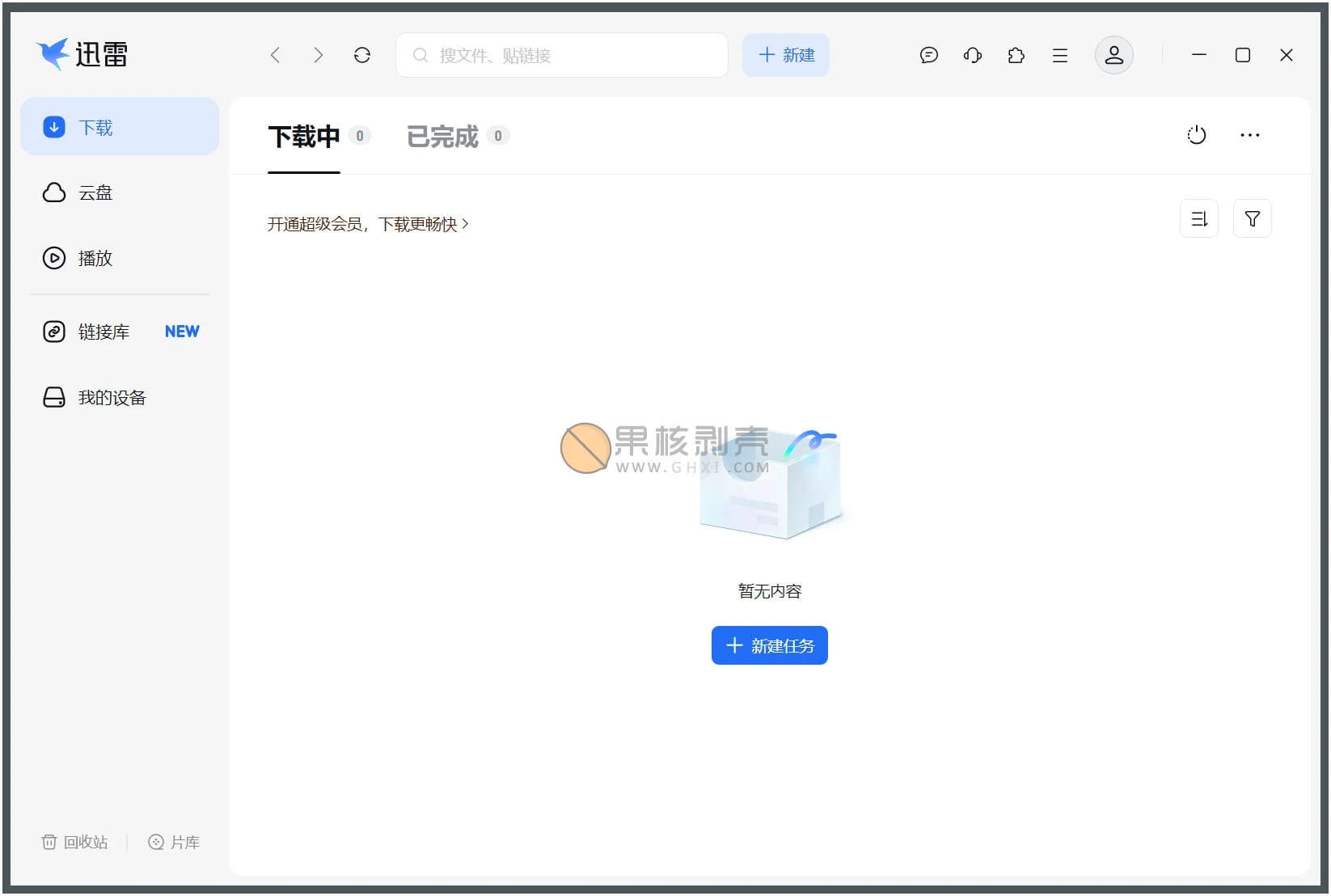Refresh the page using the circular arrow icon
The height and width of the screenshot is (896, 1331).
(362, 55)
